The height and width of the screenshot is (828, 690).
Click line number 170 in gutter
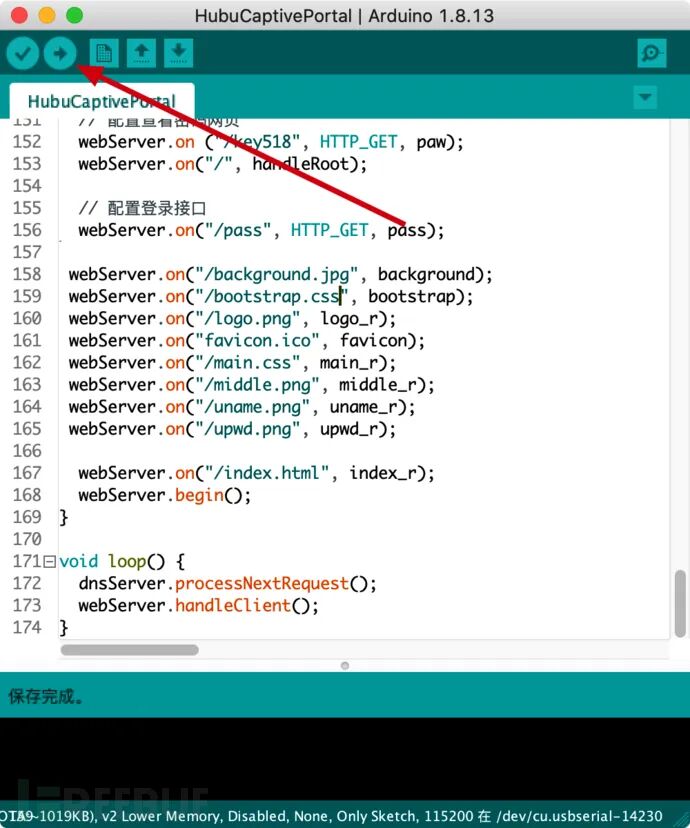coord(27,539)
